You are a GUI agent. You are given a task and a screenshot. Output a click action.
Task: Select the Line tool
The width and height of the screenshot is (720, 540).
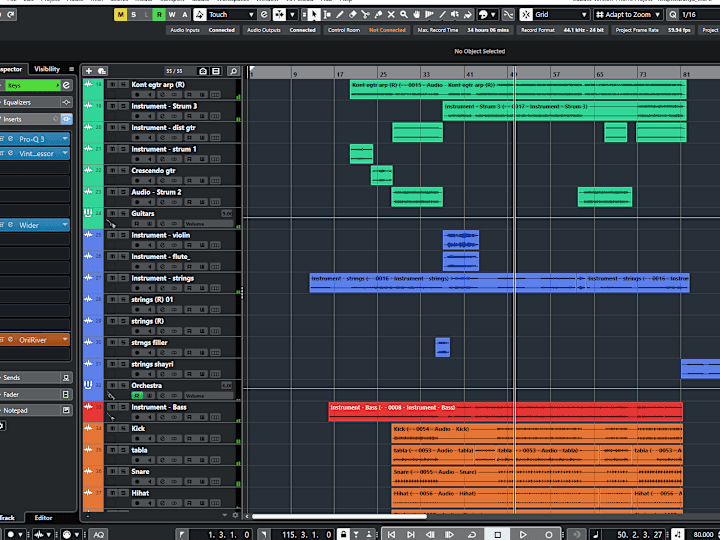[x=443, y=15]
